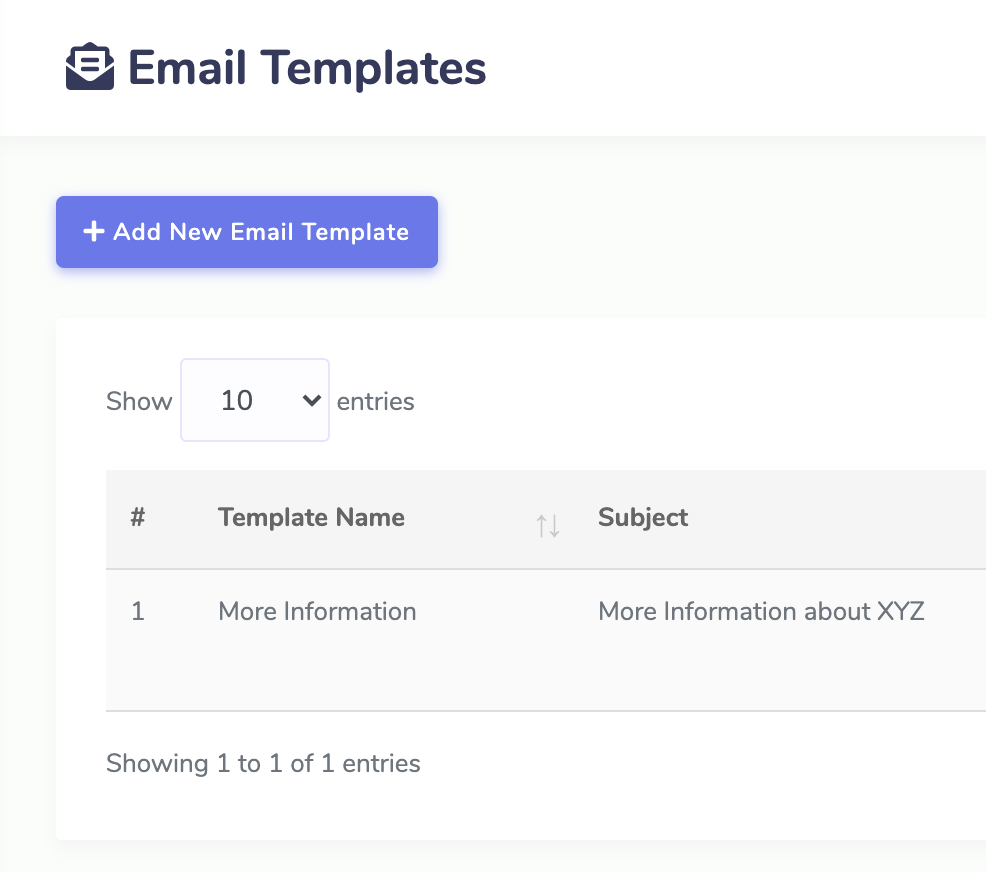Image resolution: width=986 pixels, height=872 pixels.
Task: Select 10 in the Show entries selector
Action: point(254,400)
